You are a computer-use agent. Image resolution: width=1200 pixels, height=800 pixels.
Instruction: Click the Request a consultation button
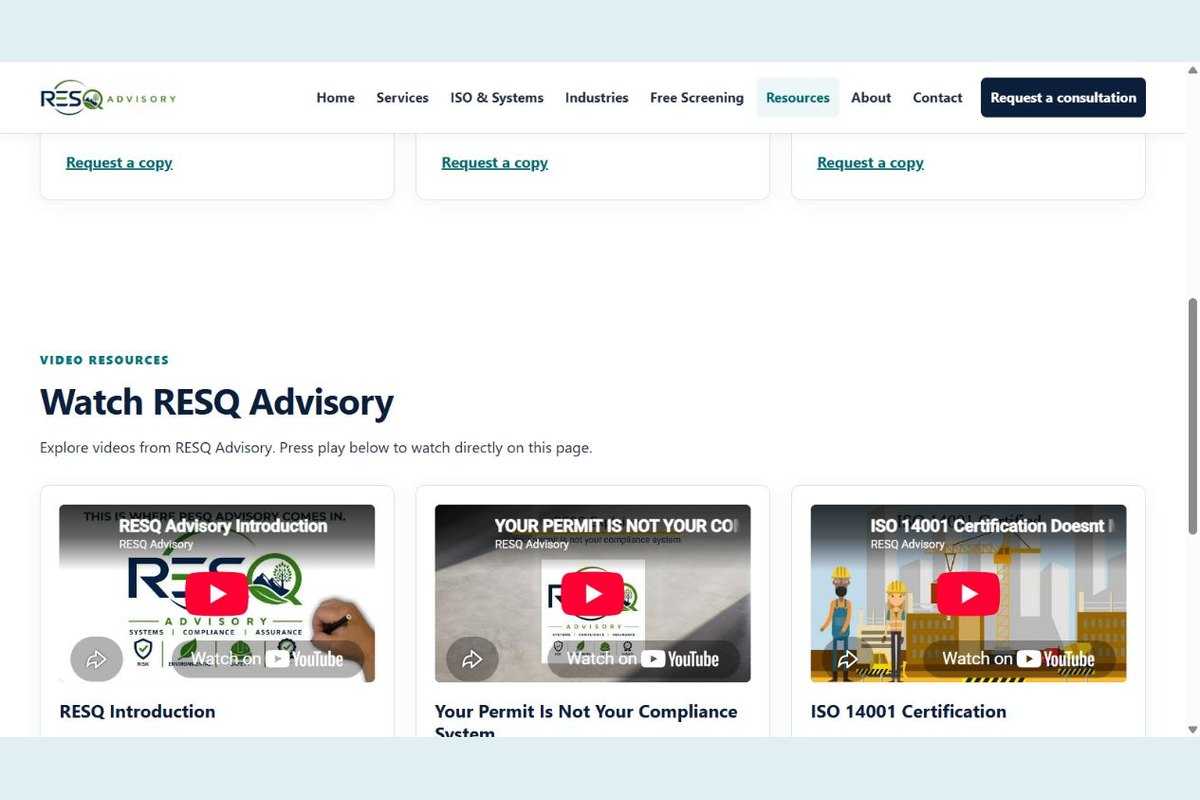[x=1063, y=98]
